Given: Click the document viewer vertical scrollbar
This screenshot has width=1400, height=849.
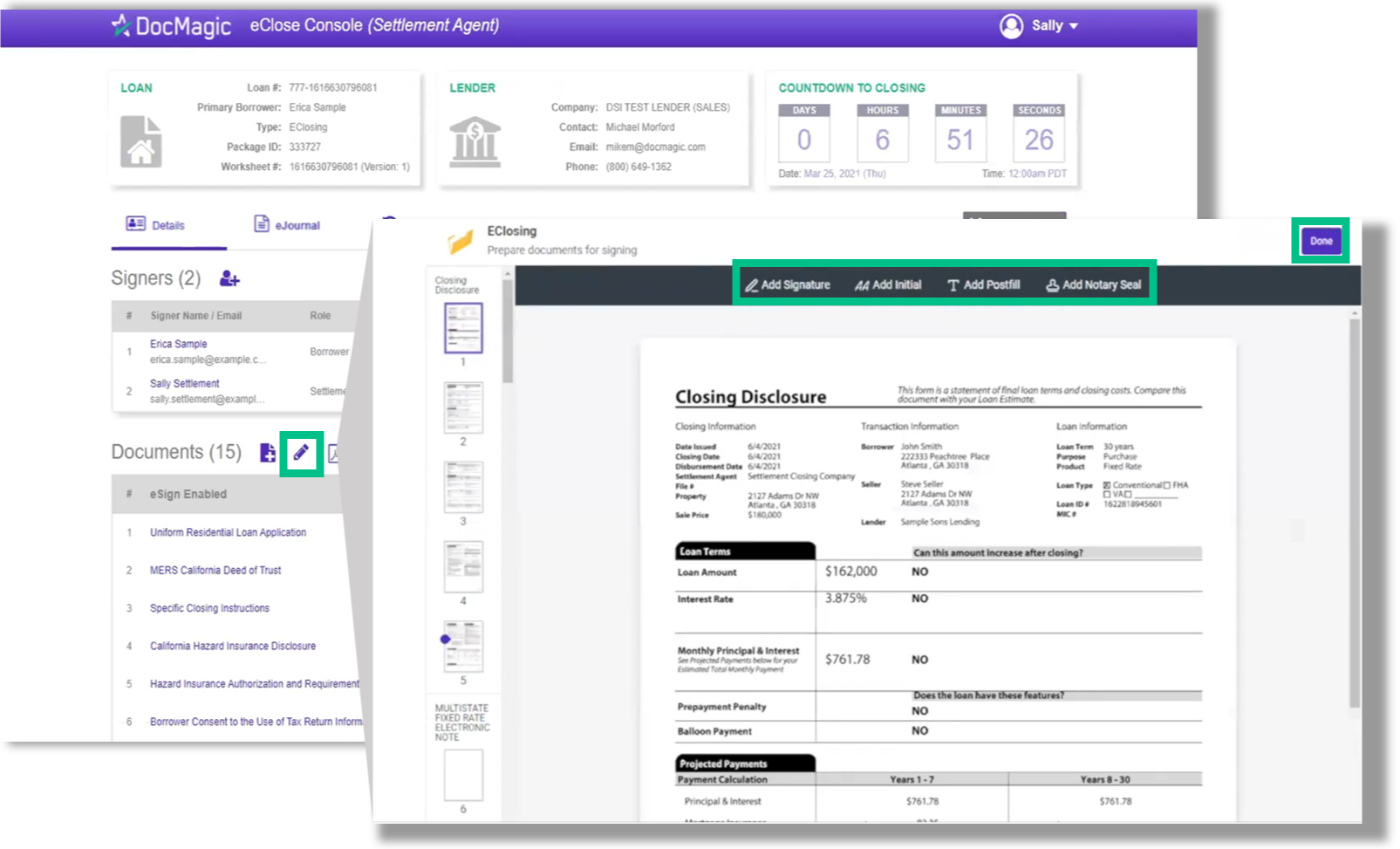Looking at the screenshot, I should click(1355, 513).
